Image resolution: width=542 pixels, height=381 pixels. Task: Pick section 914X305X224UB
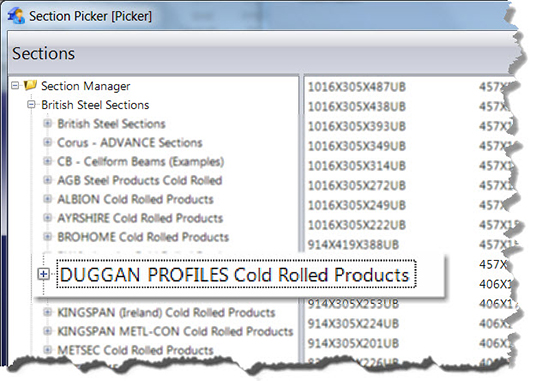pyautogui.click(x=353, y=324)
